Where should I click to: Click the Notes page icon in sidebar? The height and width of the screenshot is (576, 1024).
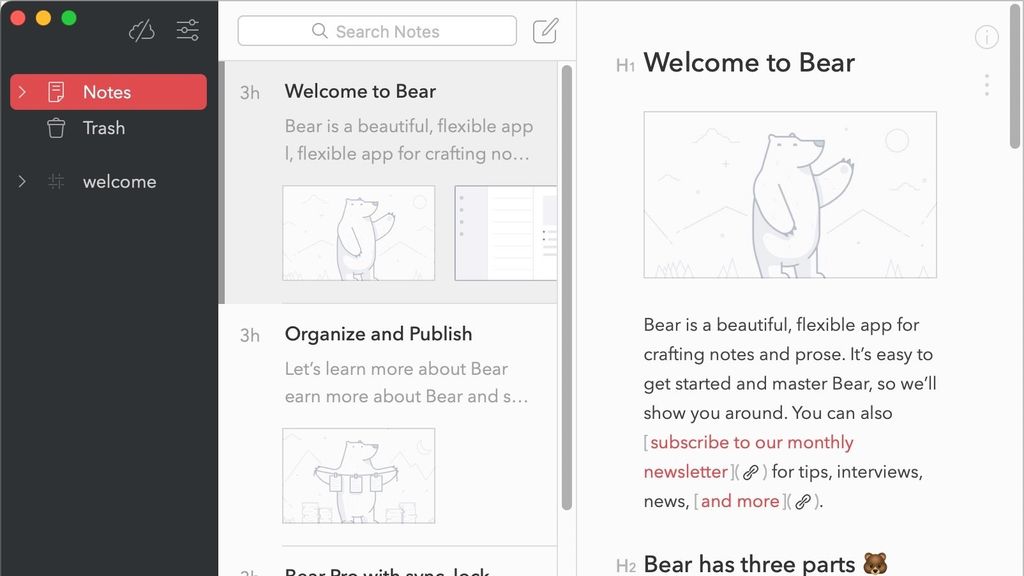(x=56, y=92)
